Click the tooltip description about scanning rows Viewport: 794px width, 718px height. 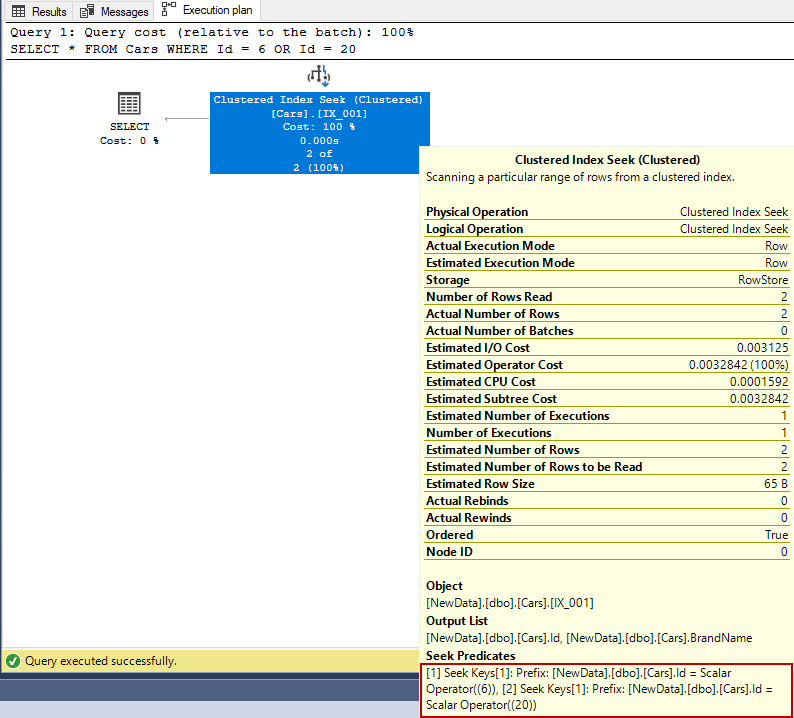580,177
